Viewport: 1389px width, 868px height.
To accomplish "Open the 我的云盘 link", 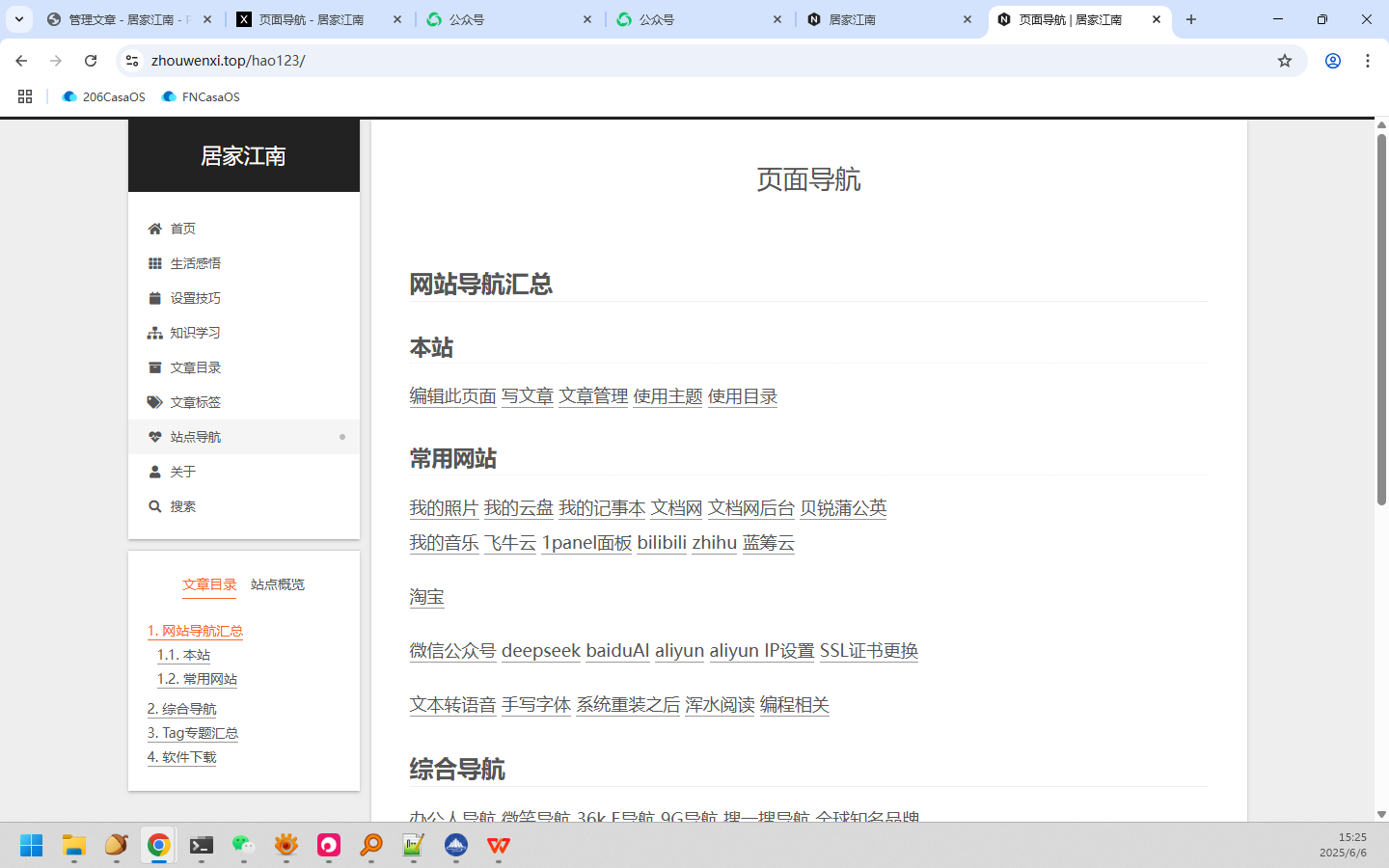I will 519,508.
